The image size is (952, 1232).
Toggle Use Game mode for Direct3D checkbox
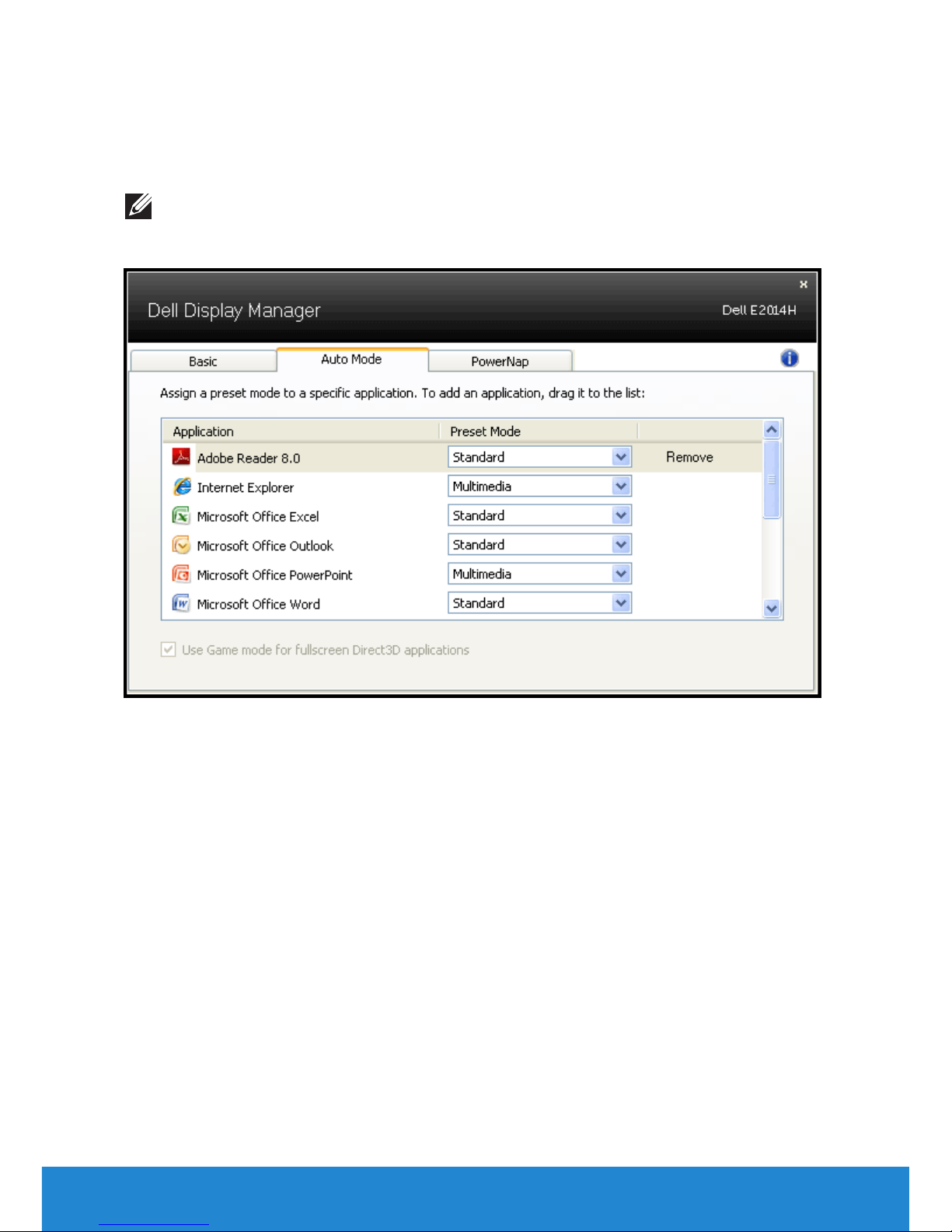pos(168,650)
